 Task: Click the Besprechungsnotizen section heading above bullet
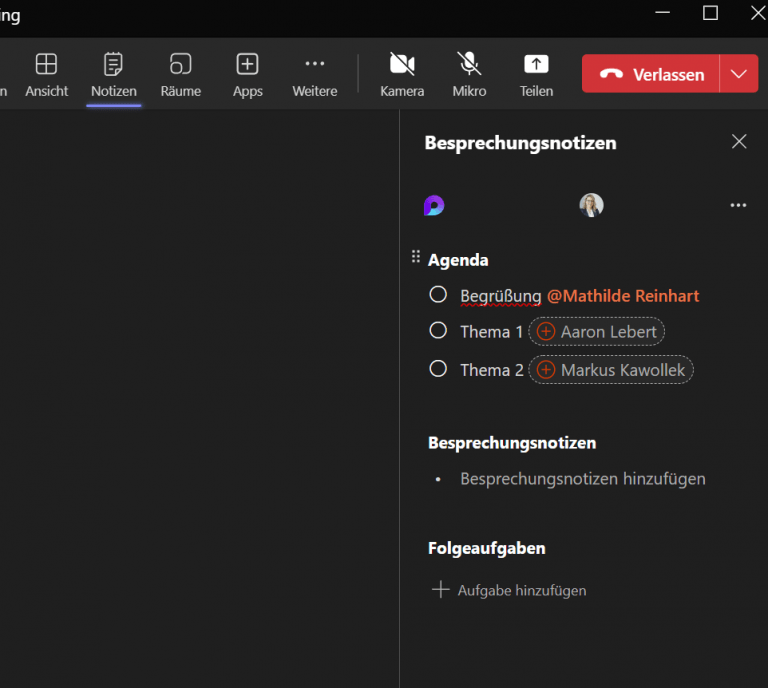(512, 443)
